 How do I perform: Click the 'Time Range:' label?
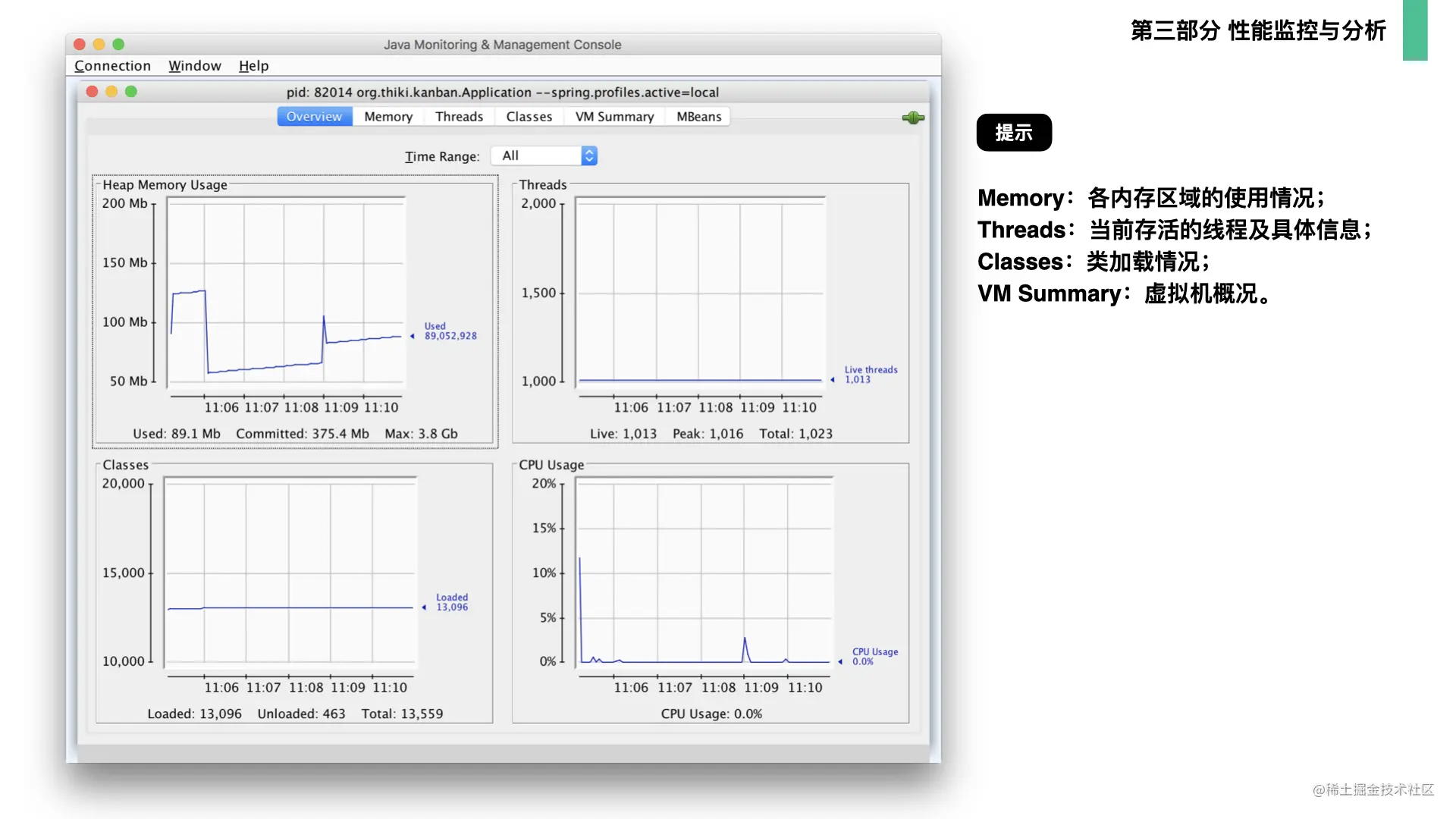442,156
